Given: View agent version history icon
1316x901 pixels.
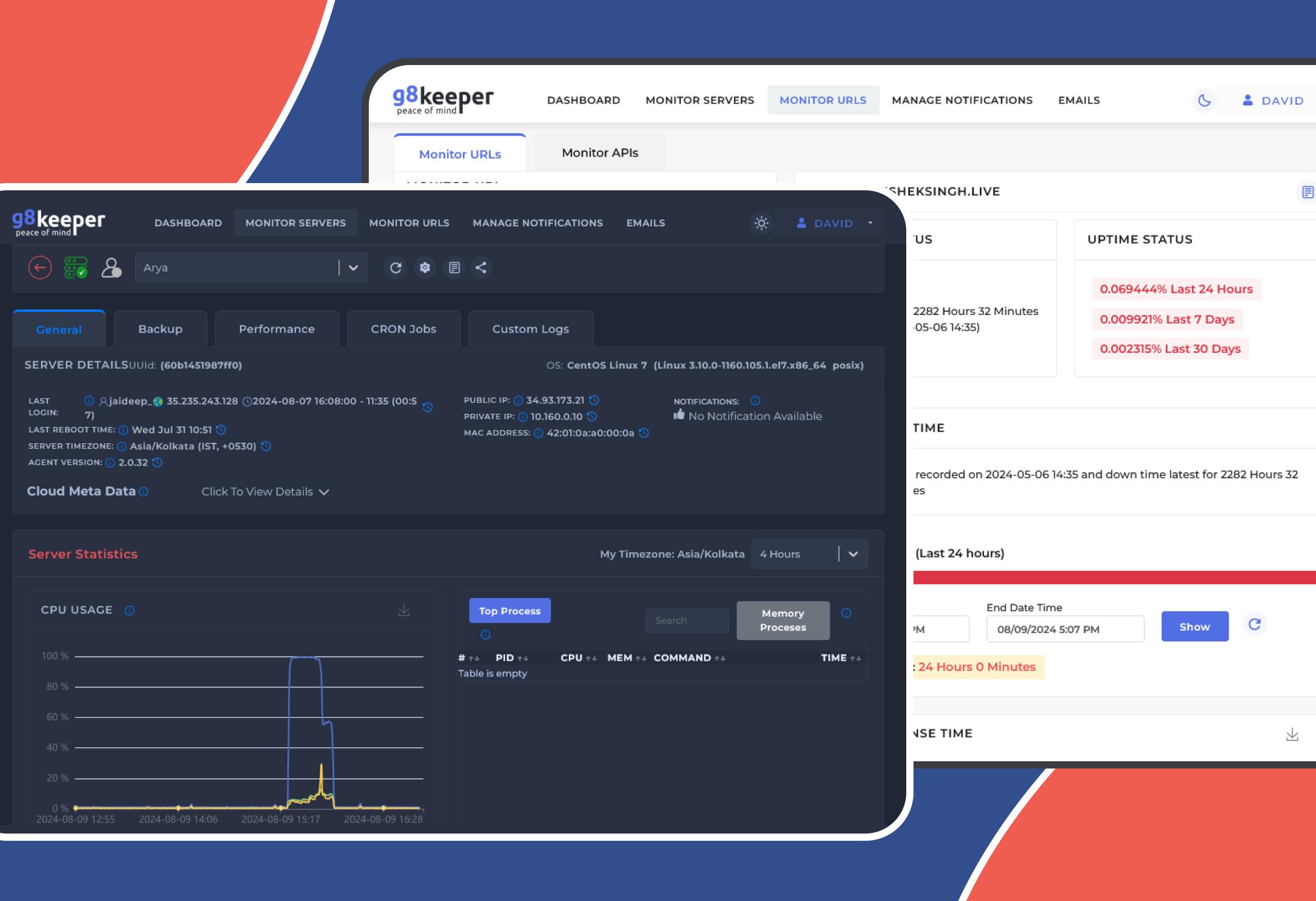Looking at the screenshot, I should [157, 462].
